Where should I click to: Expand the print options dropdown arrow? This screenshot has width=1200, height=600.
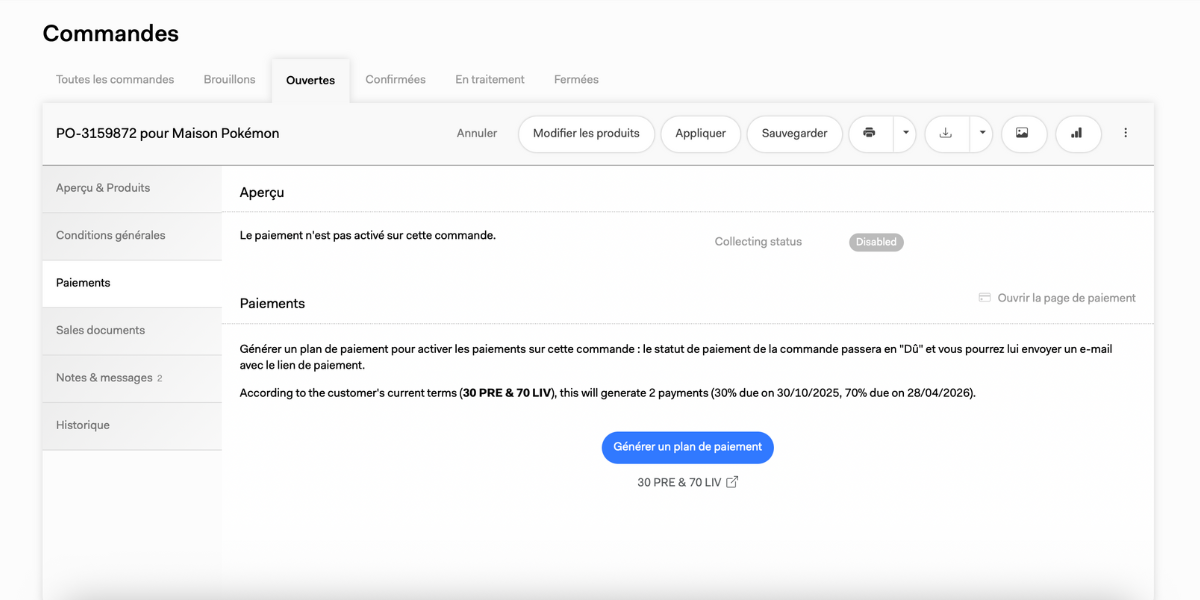[x=904, y=133]
